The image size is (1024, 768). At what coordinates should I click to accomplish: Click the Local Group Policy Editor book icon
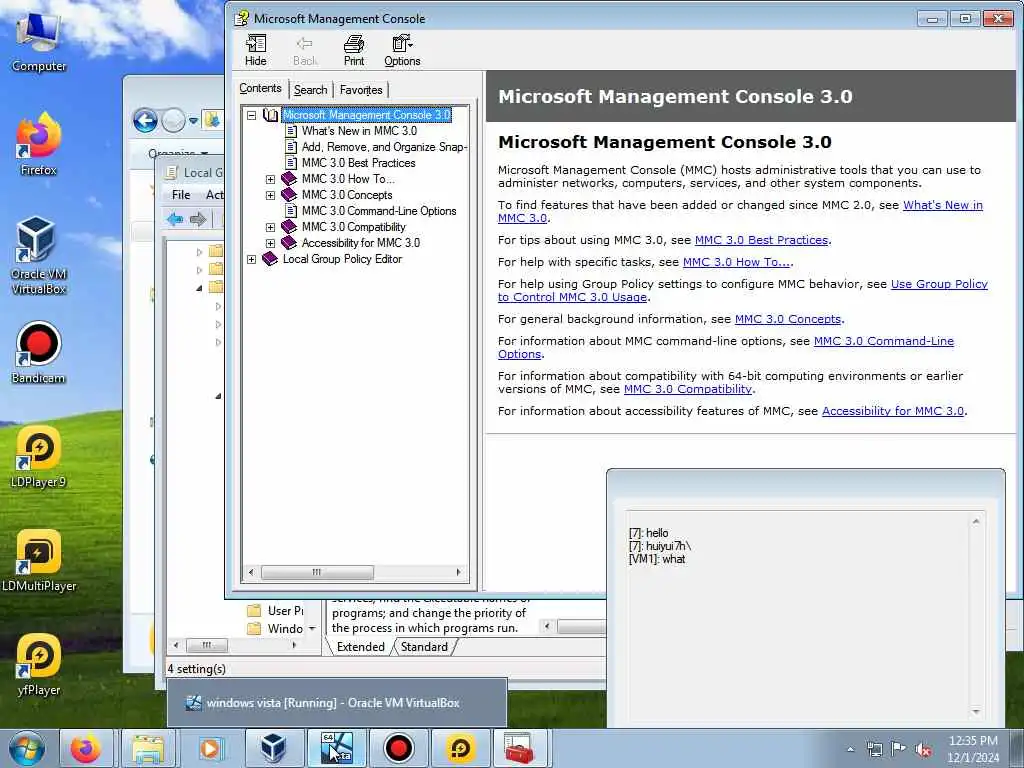click(x=270, y=259)
